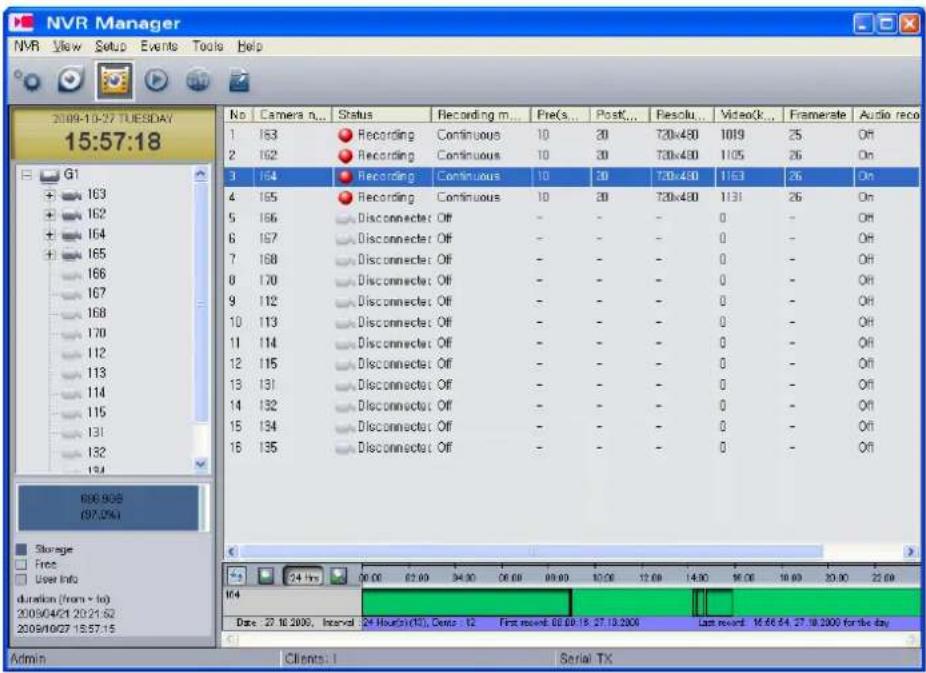
Task: Open the View menu
Action: [x=67, y=46]
